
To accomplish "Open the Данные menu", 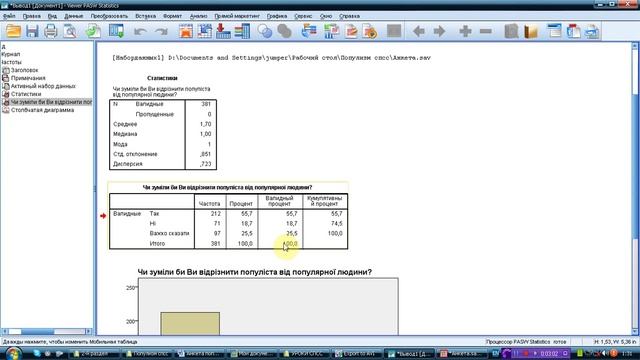I will click(73, 16).
